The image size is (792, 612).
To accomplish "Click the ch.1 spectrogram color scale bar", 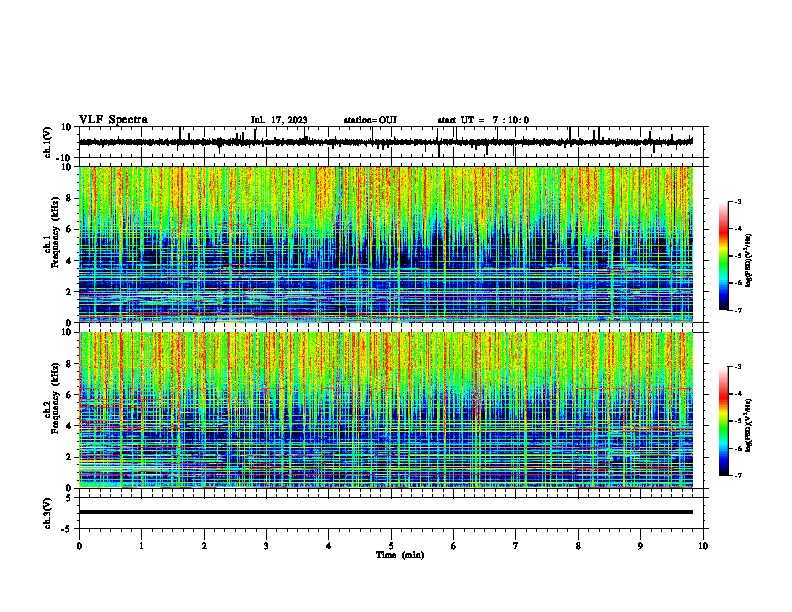I will (x=723, y=256).
